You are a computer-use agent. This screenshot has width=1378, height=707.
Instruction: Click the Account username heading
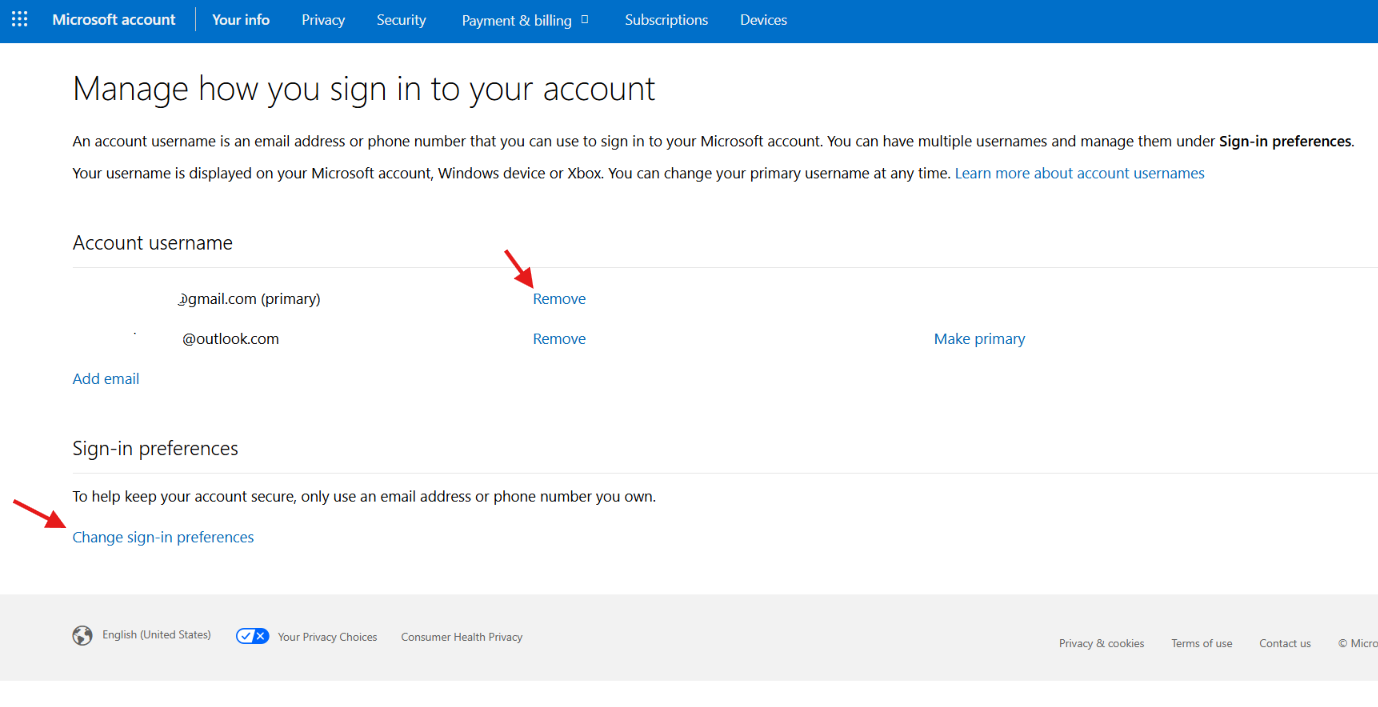tap(153, 243)
